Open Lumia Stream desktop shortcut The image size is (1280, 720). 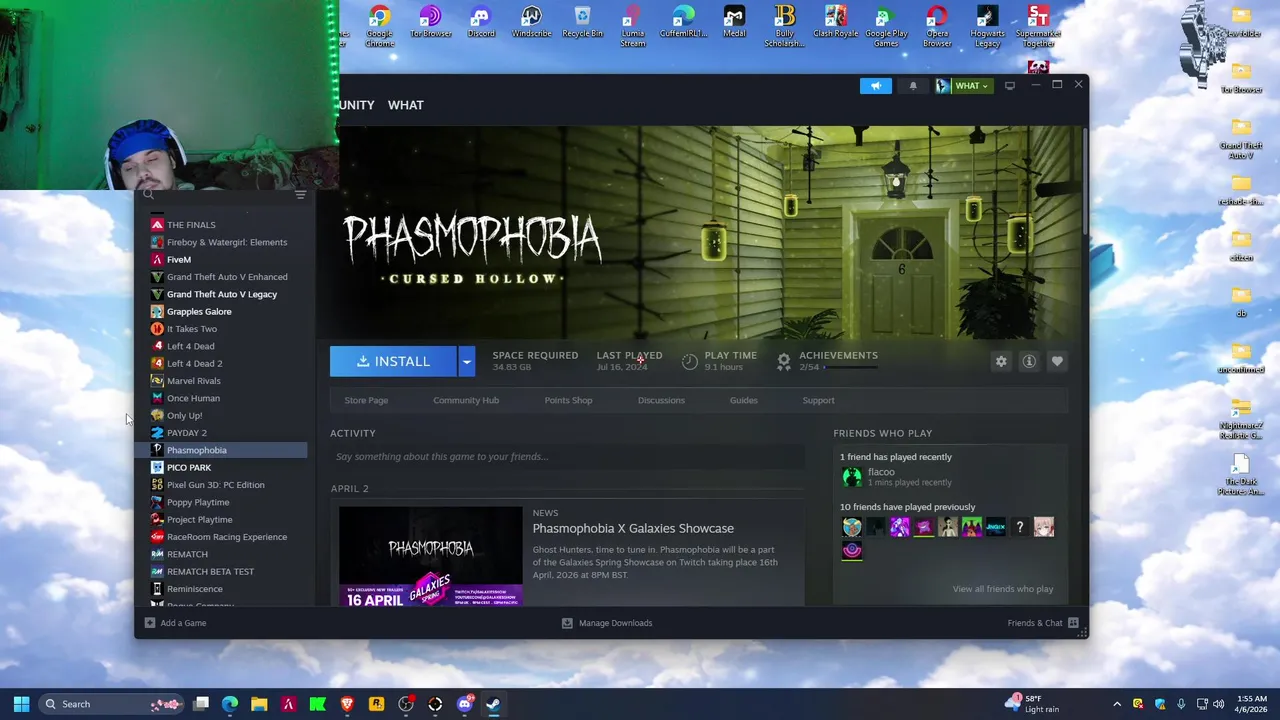633,26
